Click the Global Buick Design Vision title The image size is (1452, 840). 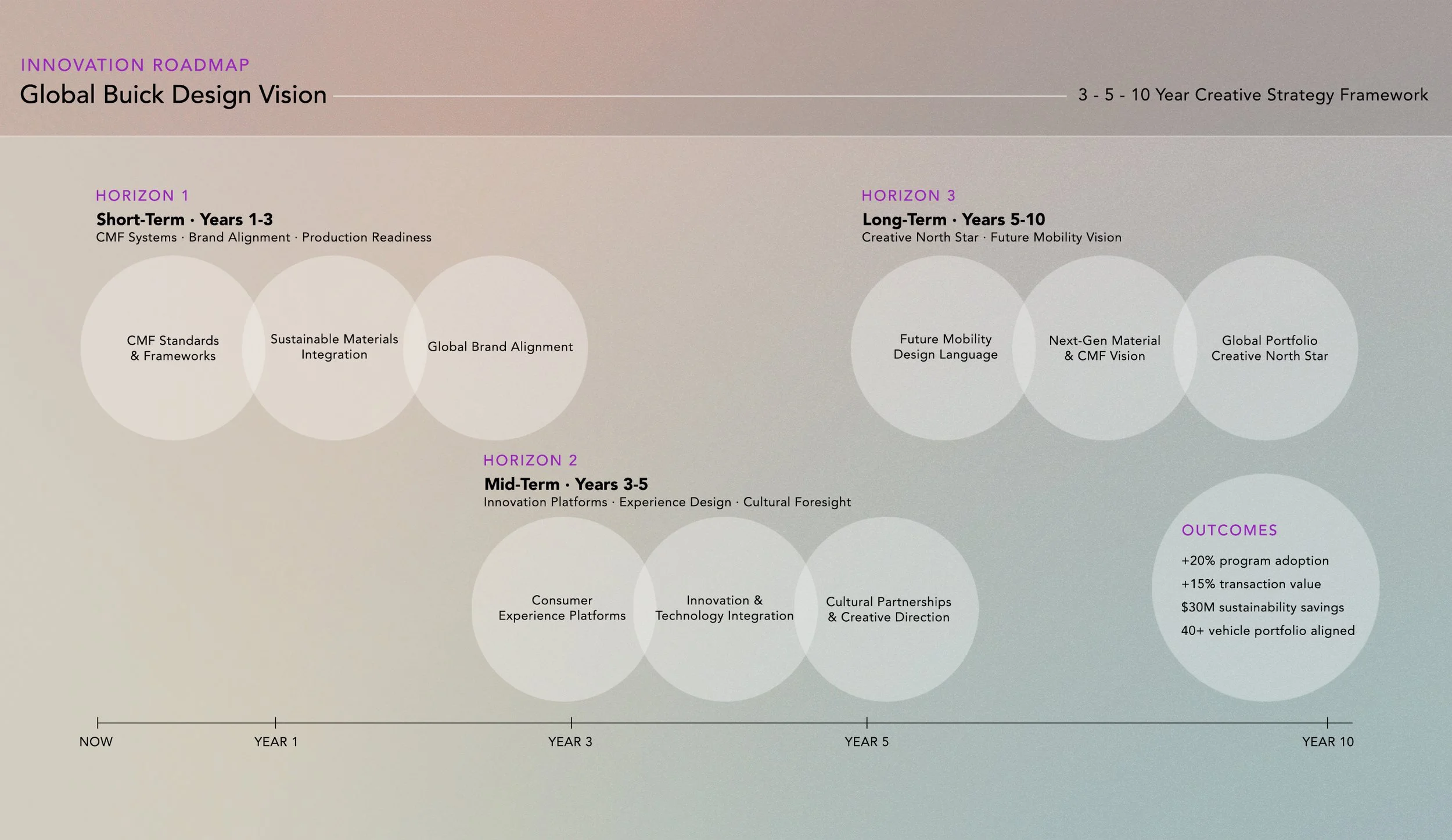[x=173, y=95]
